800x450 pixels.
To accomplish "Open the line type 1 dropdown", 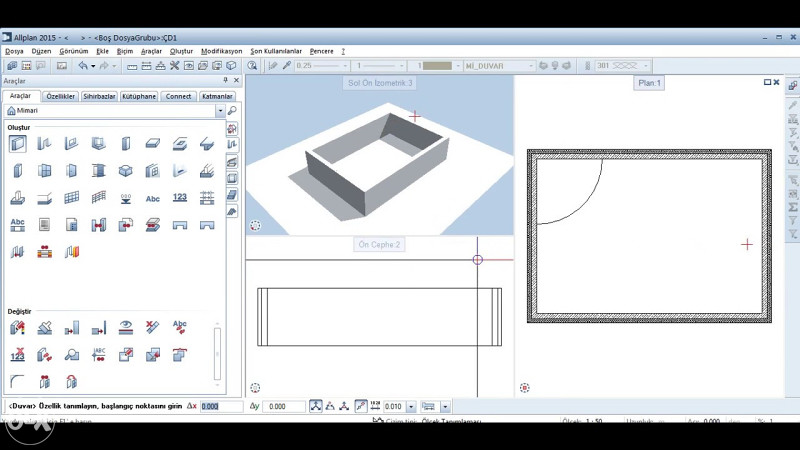I will 402,66.
